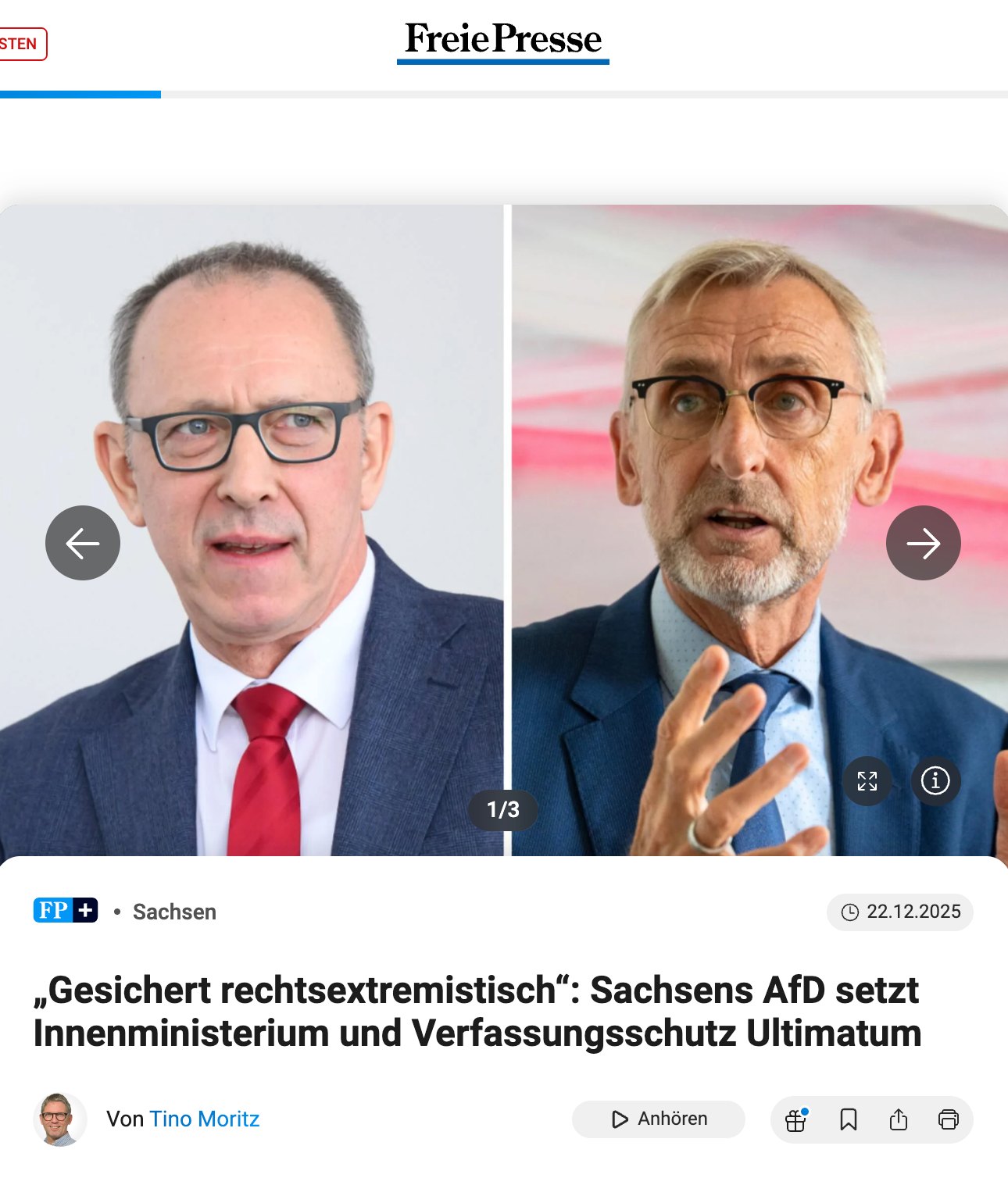This screenshot has width=1008, height=1178.
Task: Click the author's avatar photo
Action: pyautogui.click(x=60, y=1119)
